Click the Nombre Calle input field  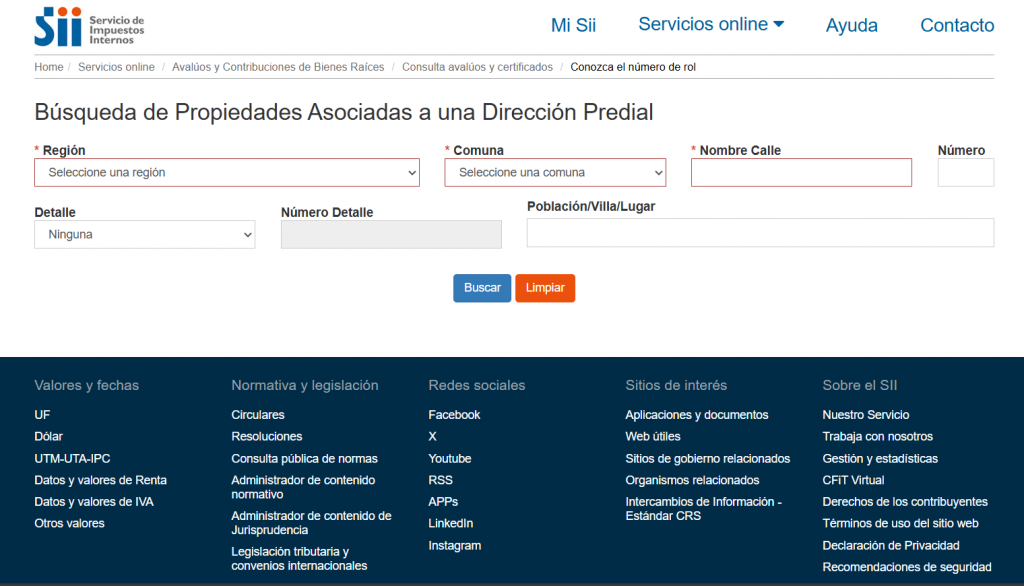(x=800, y=172)
